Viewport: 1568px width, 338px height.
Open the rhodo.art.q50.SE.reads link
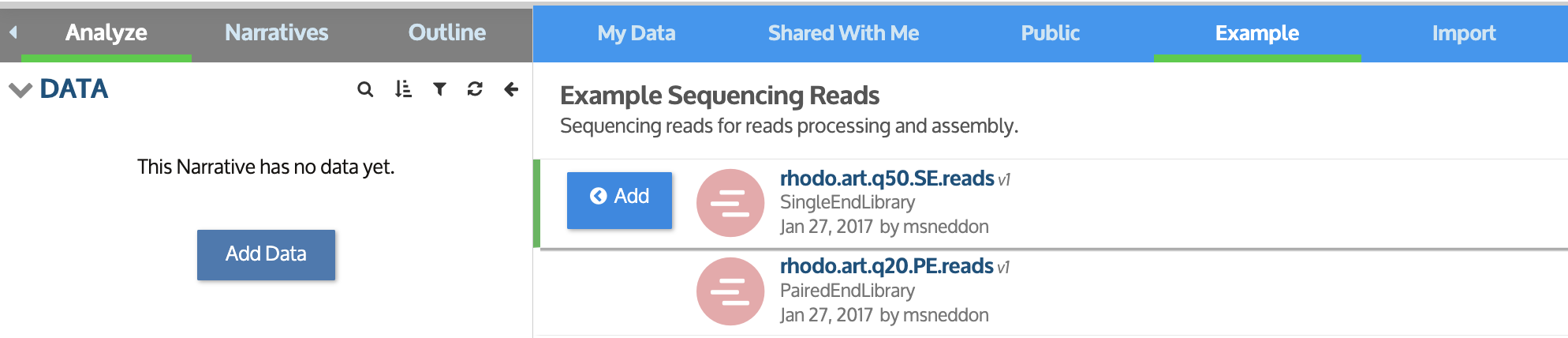[x=887, y=178]
